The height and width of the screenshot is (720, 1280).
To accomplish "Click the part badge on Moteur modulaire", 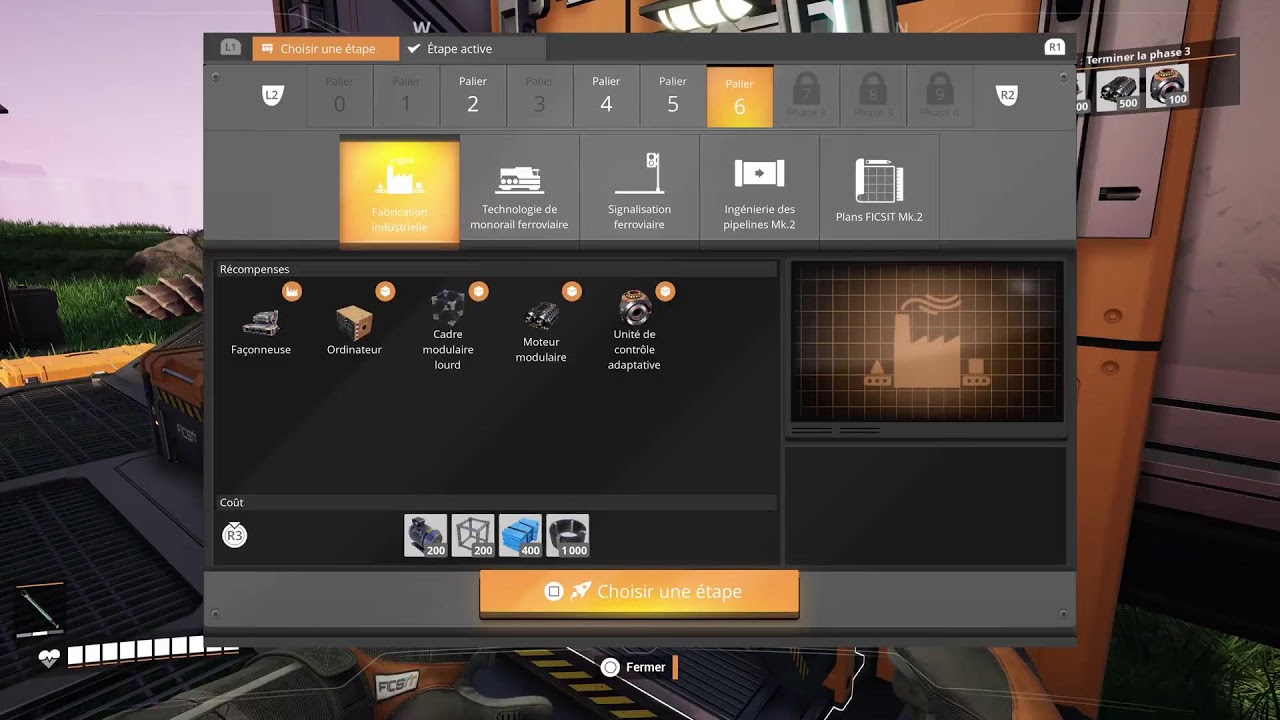I will point(572,291).
